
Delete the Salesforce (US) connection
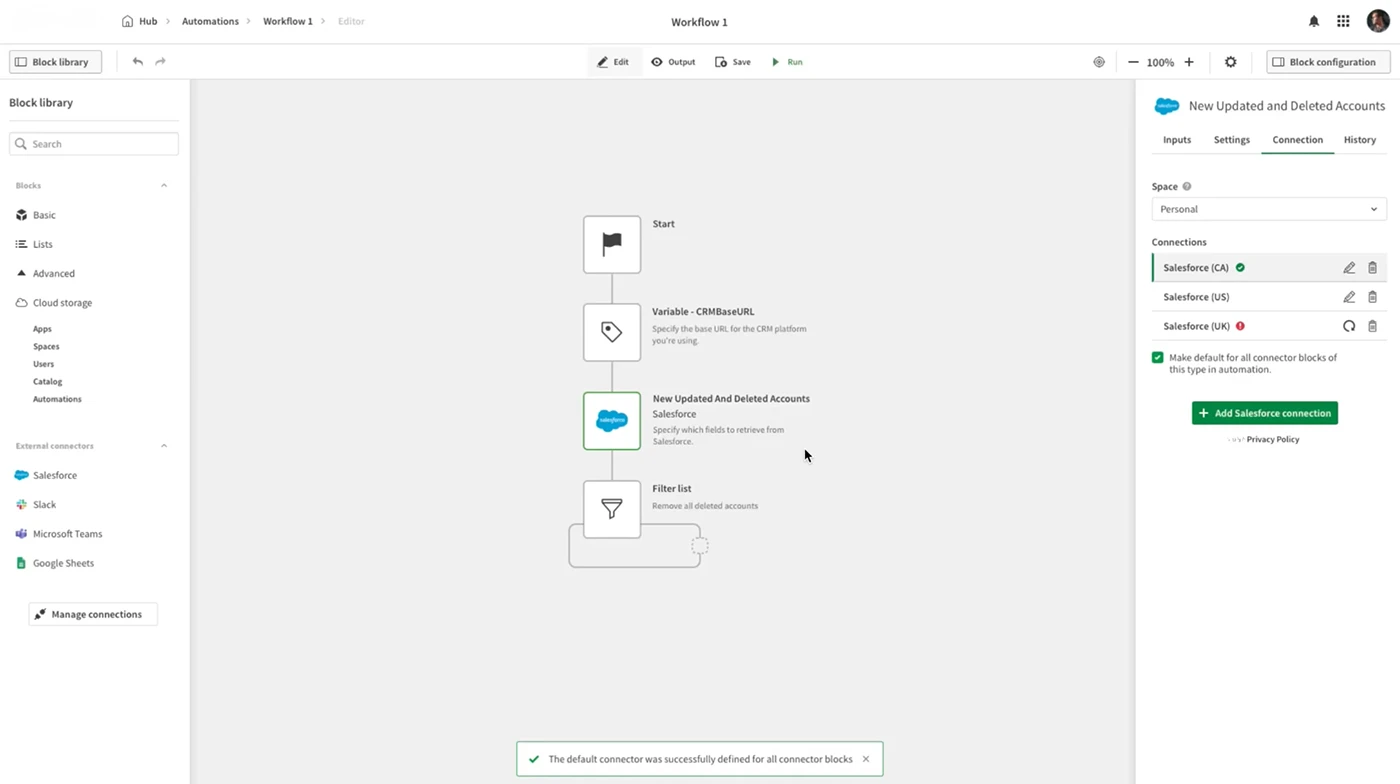click(x=1372, y=297)
